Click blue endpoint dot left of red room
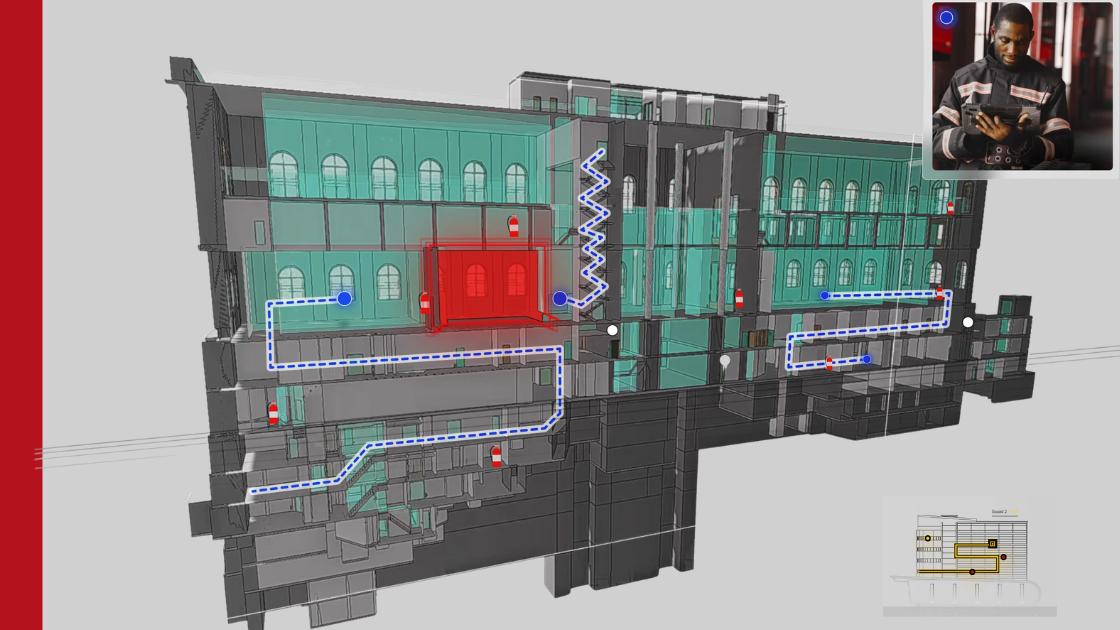The height and width of the screenshot is (630, 1120). [x=344, y=298]
